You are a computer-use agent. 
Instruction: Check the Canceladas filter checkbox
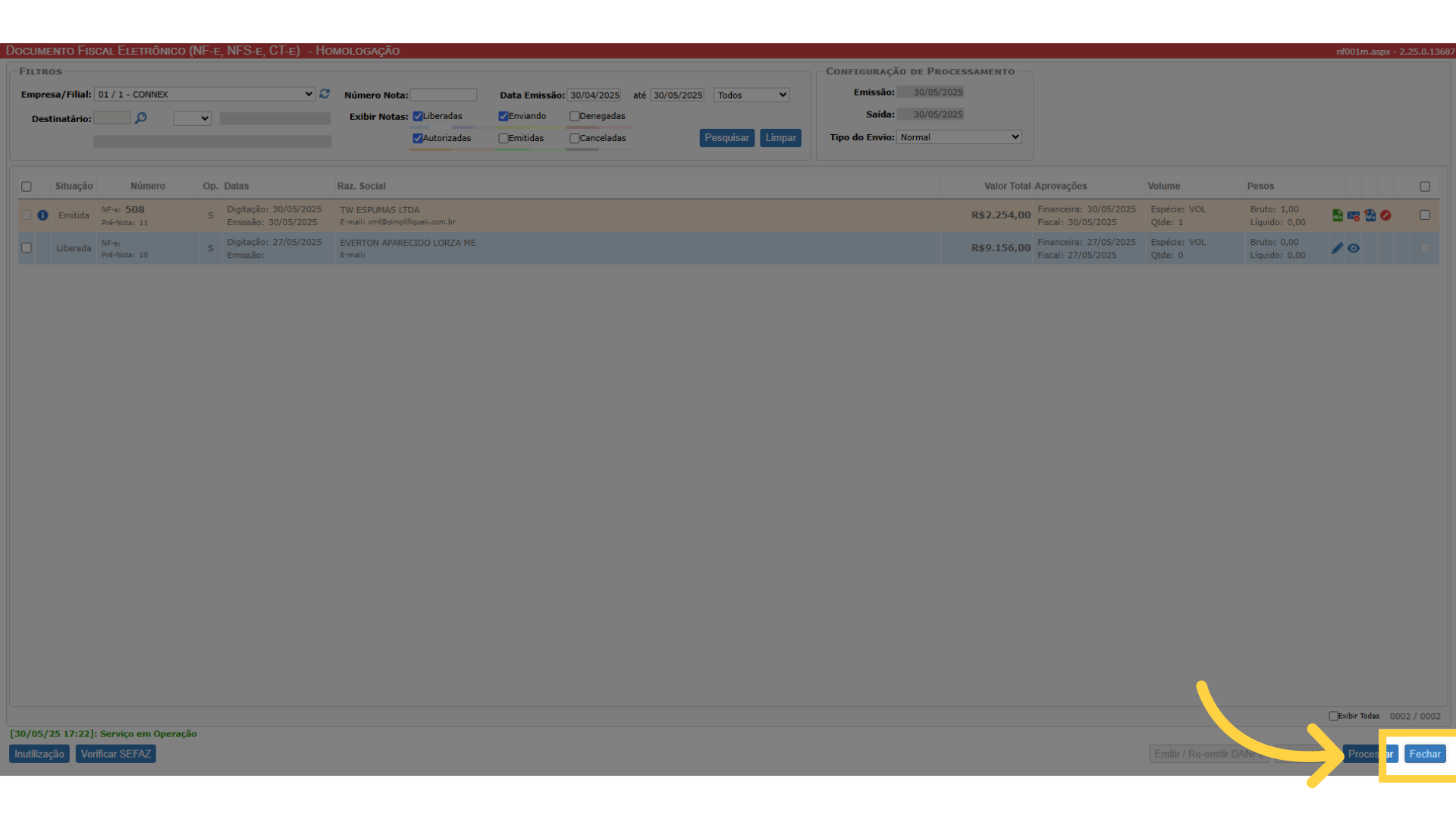(x=575, y=138)
